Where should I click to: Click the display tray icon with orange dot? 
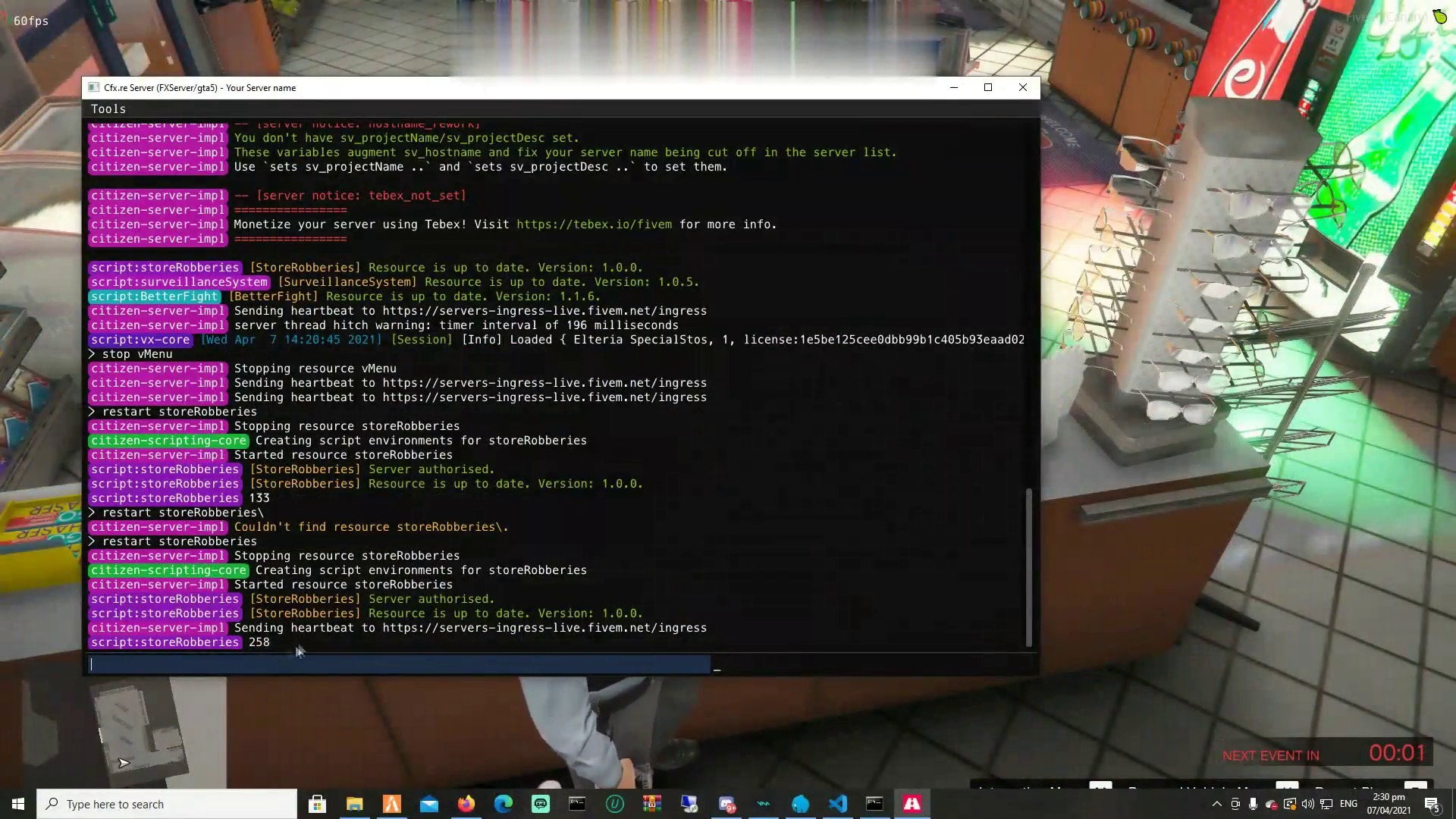coord(1290,804)
